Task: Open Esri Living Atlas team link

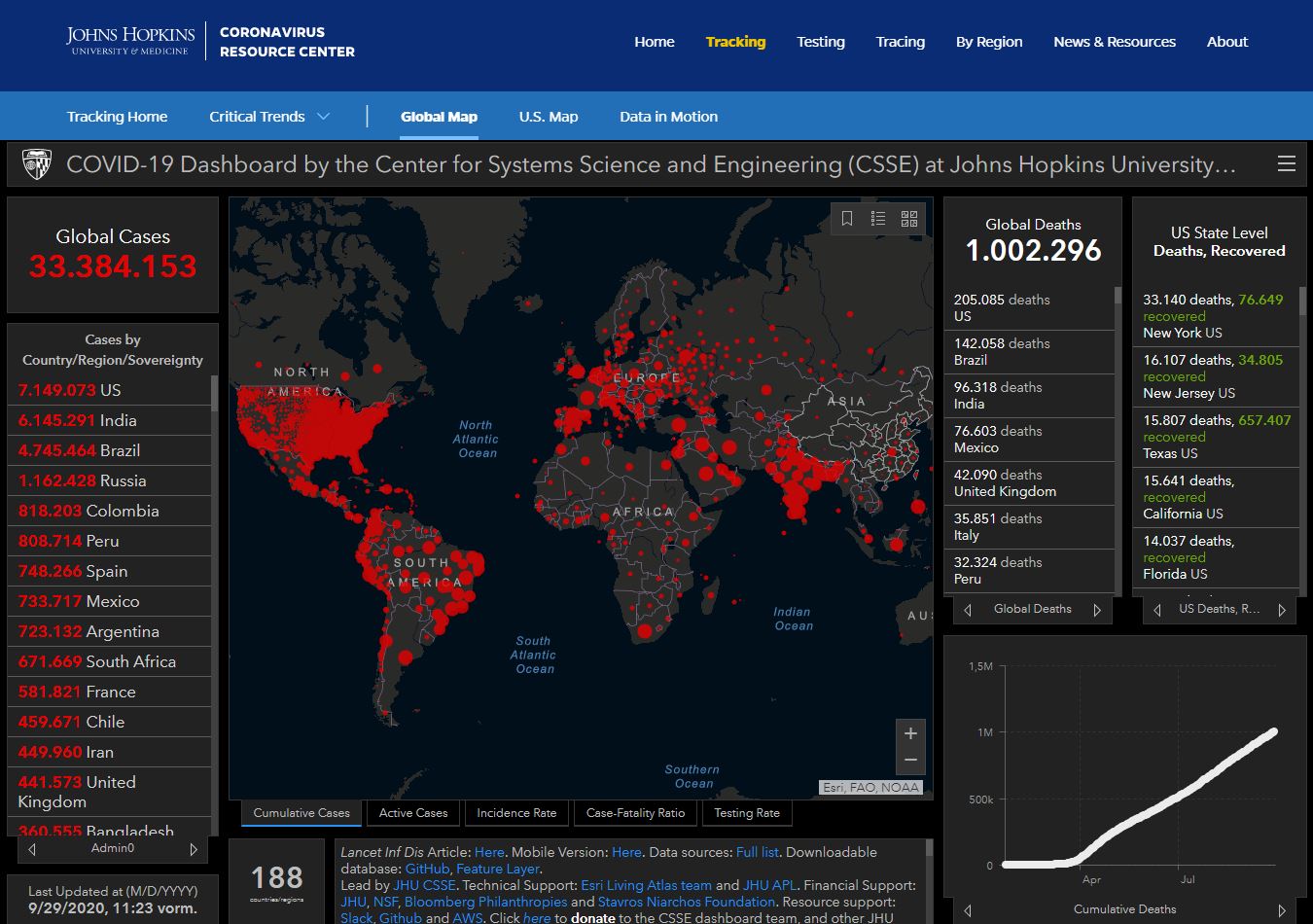Action: click(x=646, y=885)
